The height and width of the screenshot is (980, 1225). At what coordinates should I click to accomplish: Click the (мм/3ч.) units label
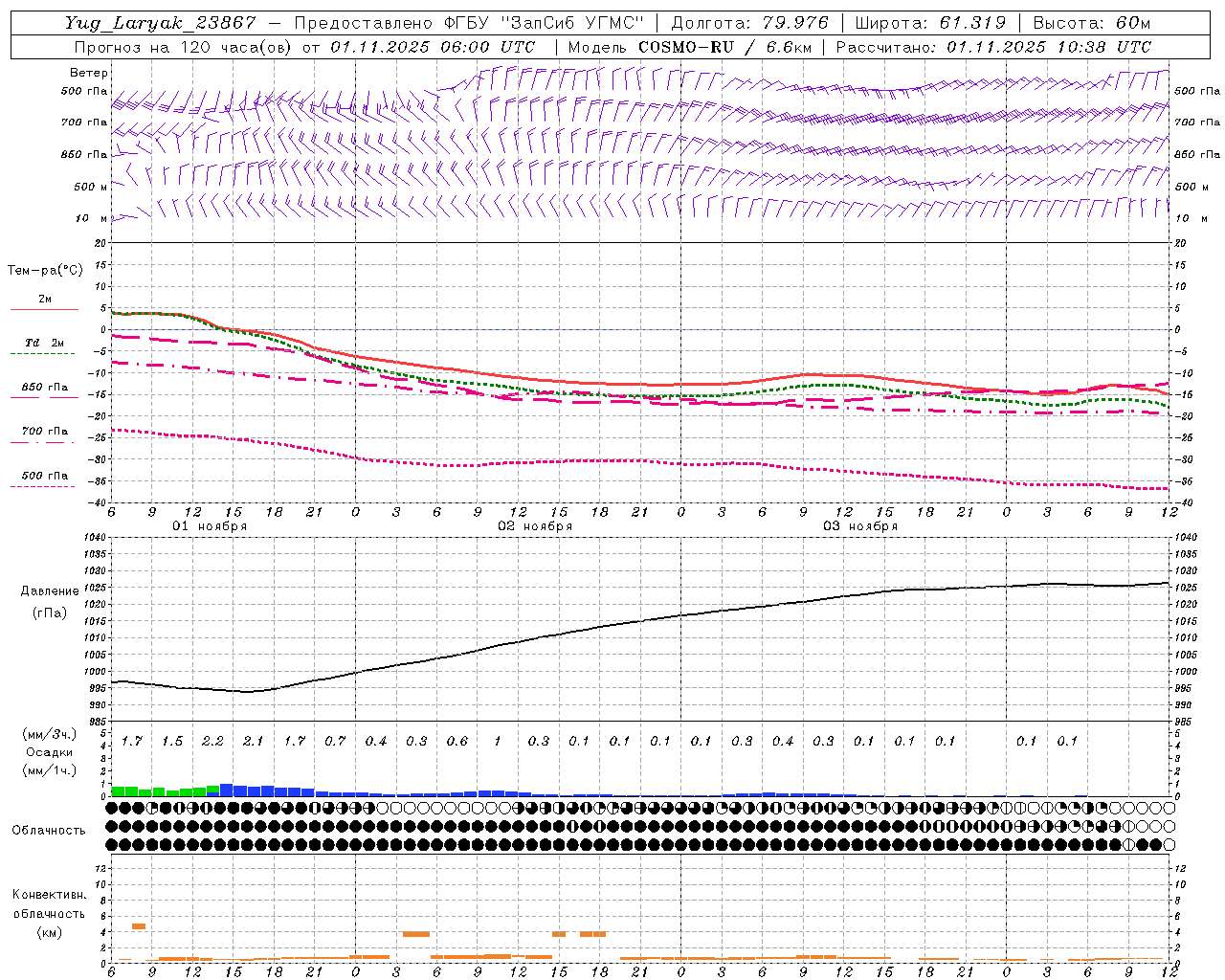point(49,734)
